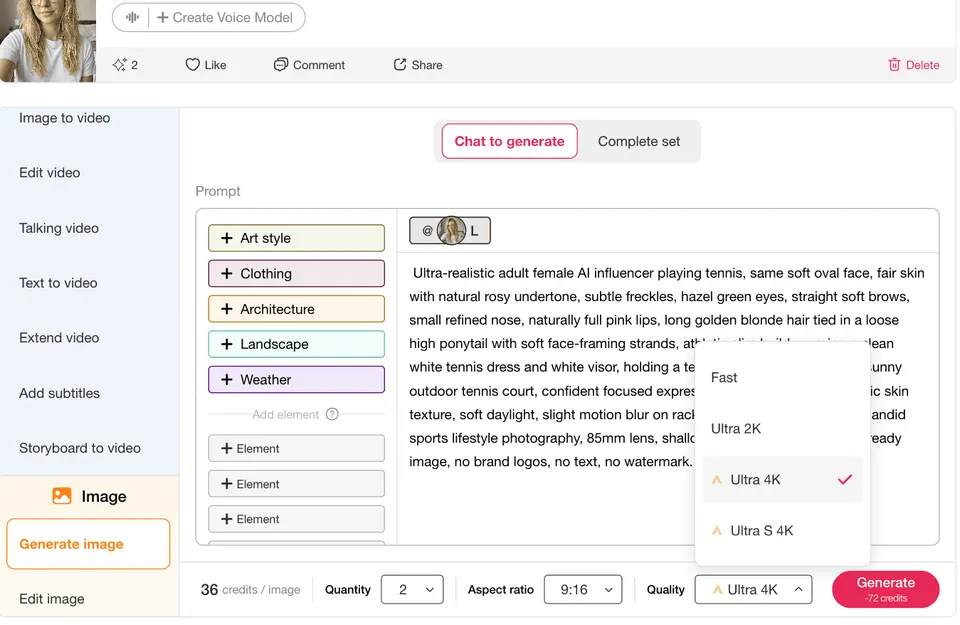Switch to Complete set tab
This screenshot has width=960, height=625.
pyautogui.click(x=639, y=141)
